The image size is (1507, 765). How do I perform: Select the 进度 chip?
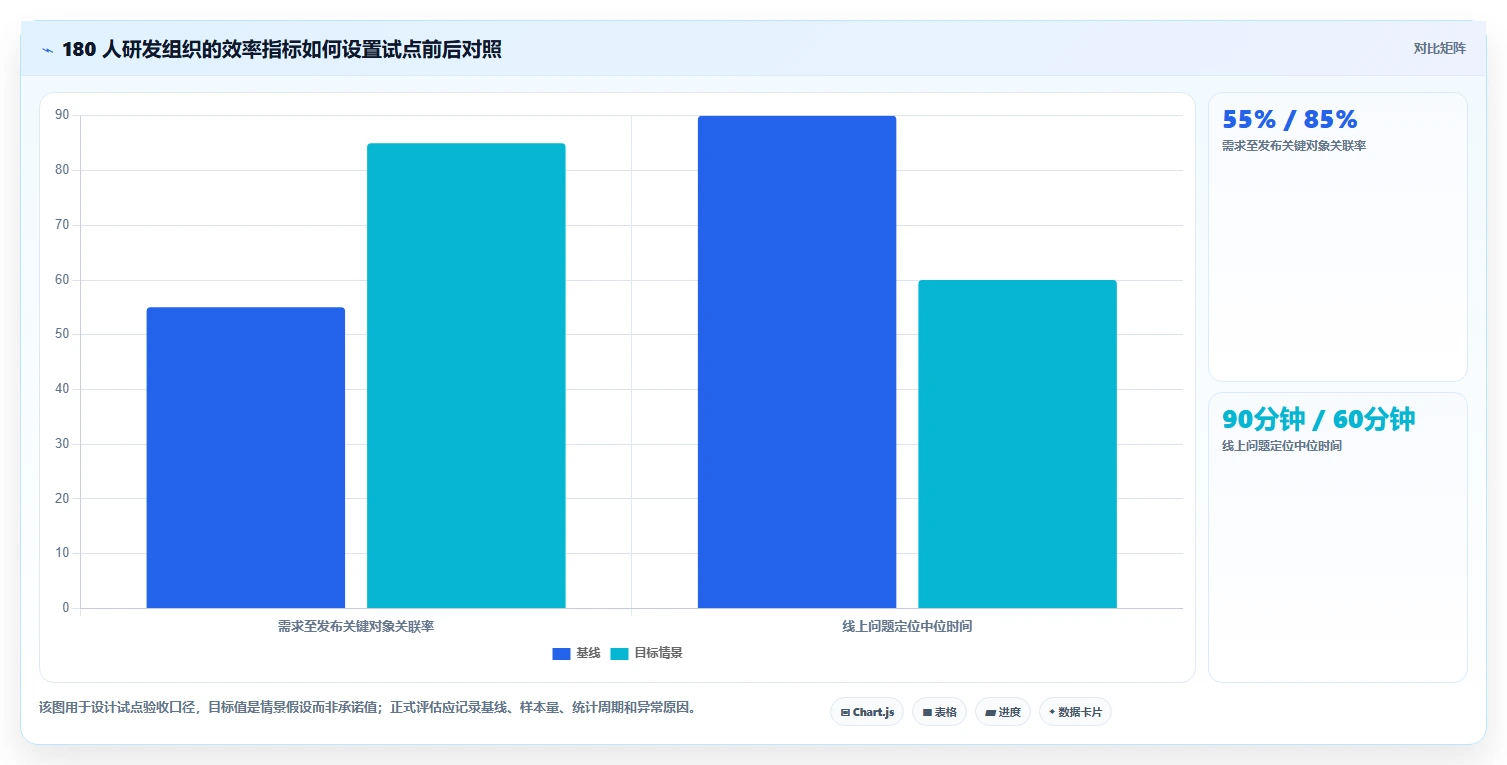tap(1002, 712)
